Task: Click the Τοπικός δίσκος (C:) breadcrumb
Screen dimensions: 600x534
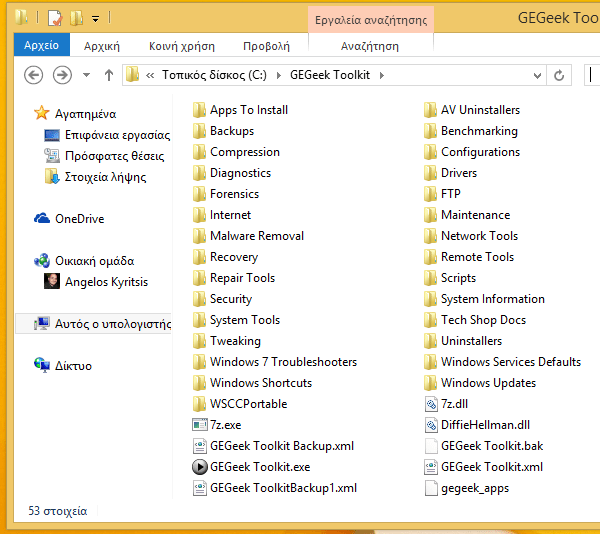Action: pos(214,75)
